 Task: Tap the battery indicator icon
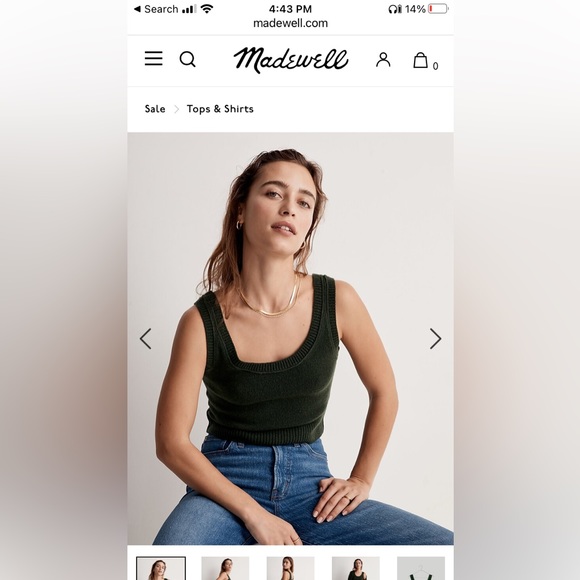pyautogui.click(x=438, y=9)
